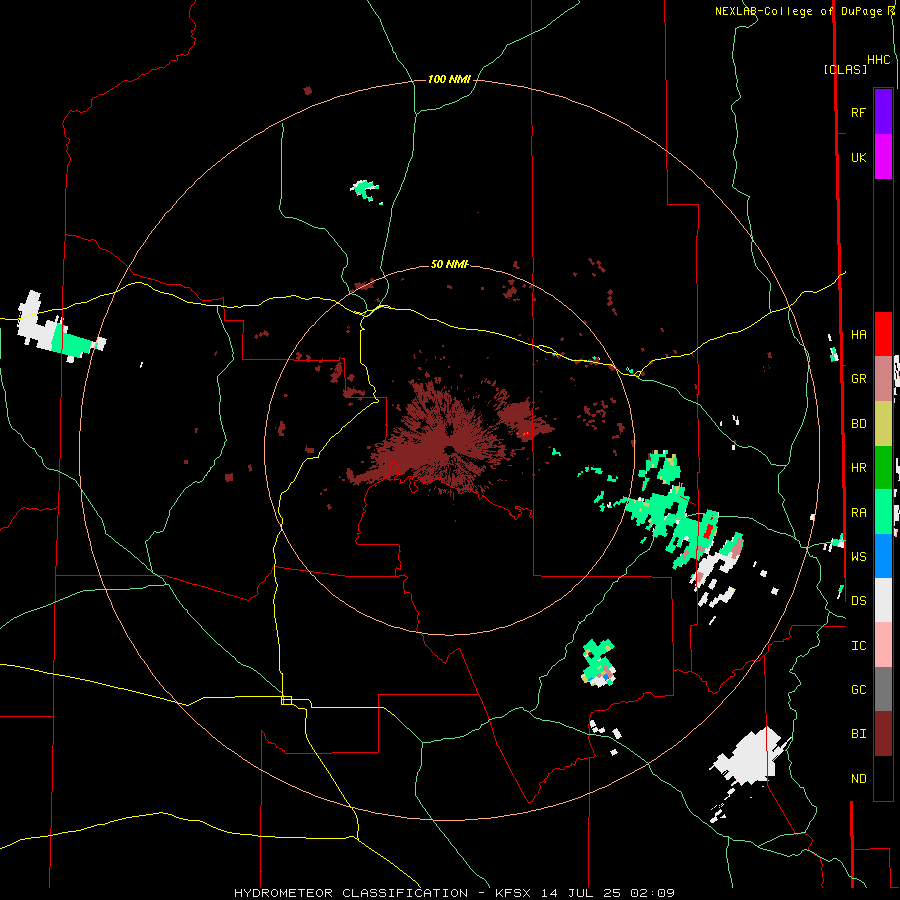Click the "NEXLAB-College of DuPage" header text
This screenshot has height=900, width=900.
coord(800,11)
